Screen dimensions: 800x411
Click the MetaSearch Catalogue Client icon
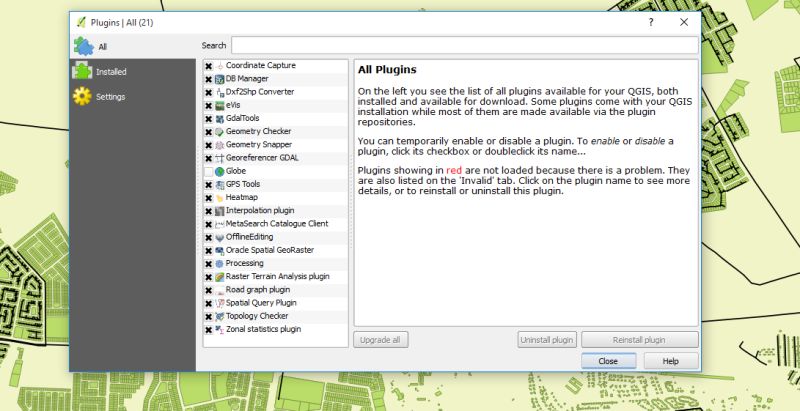point(219,224)
